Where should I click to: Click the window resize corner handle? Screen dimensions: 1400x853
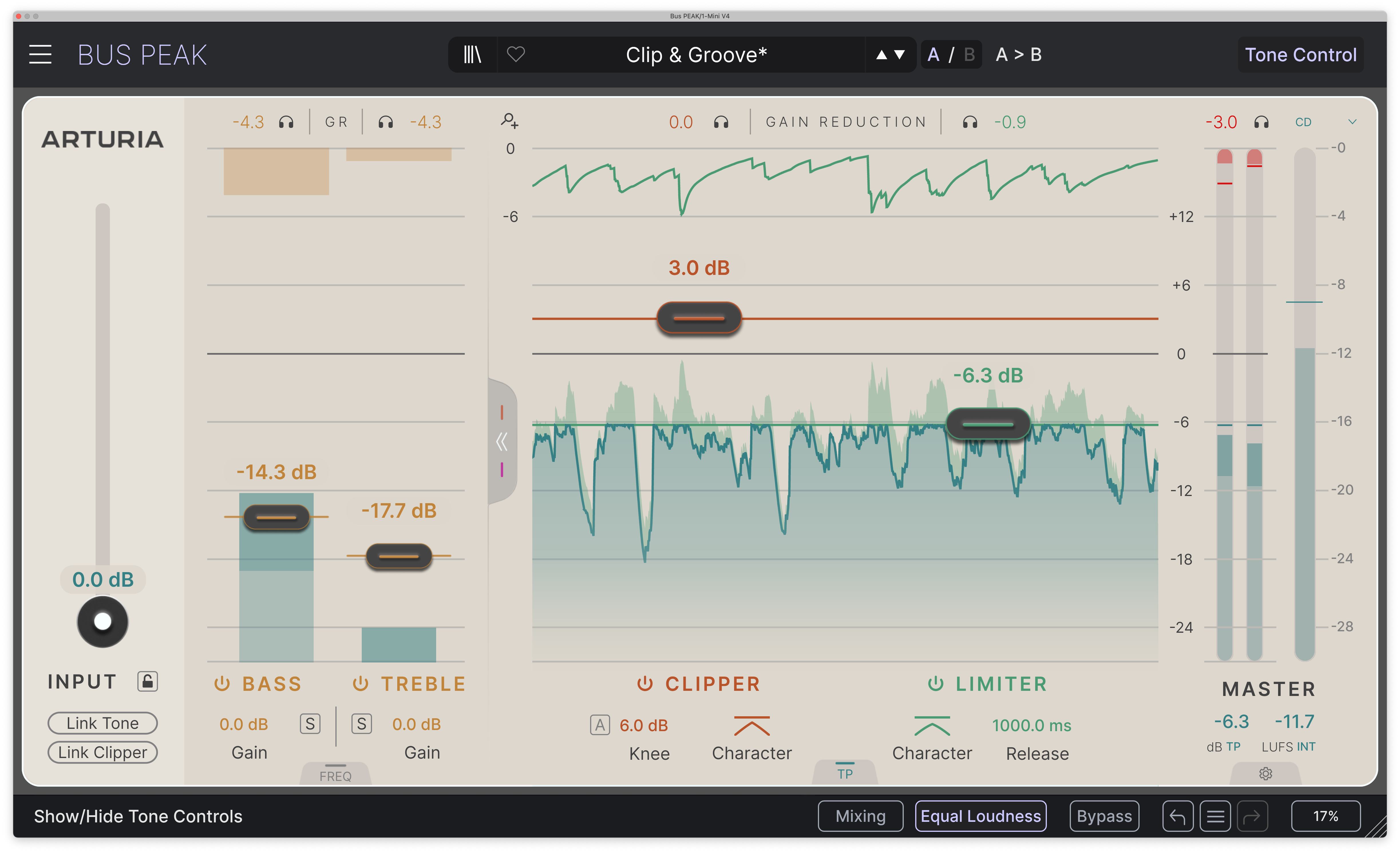[x=1377, y=827]
